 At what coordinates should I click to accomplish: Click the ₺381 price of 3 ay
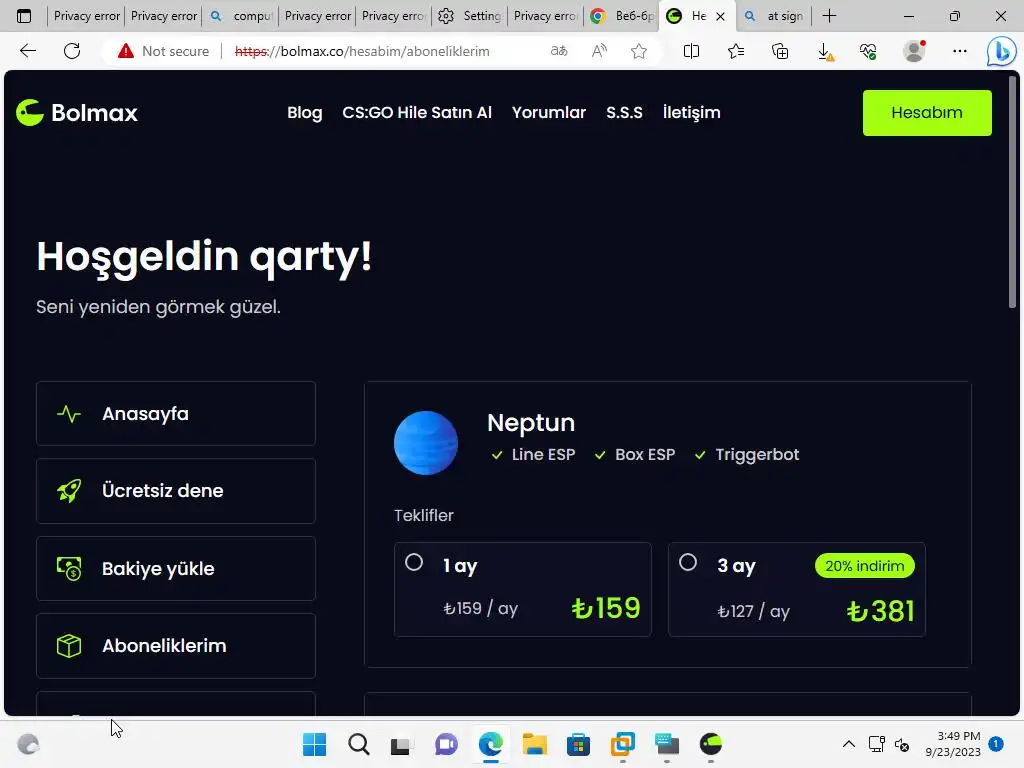click(x=880, y=611)
